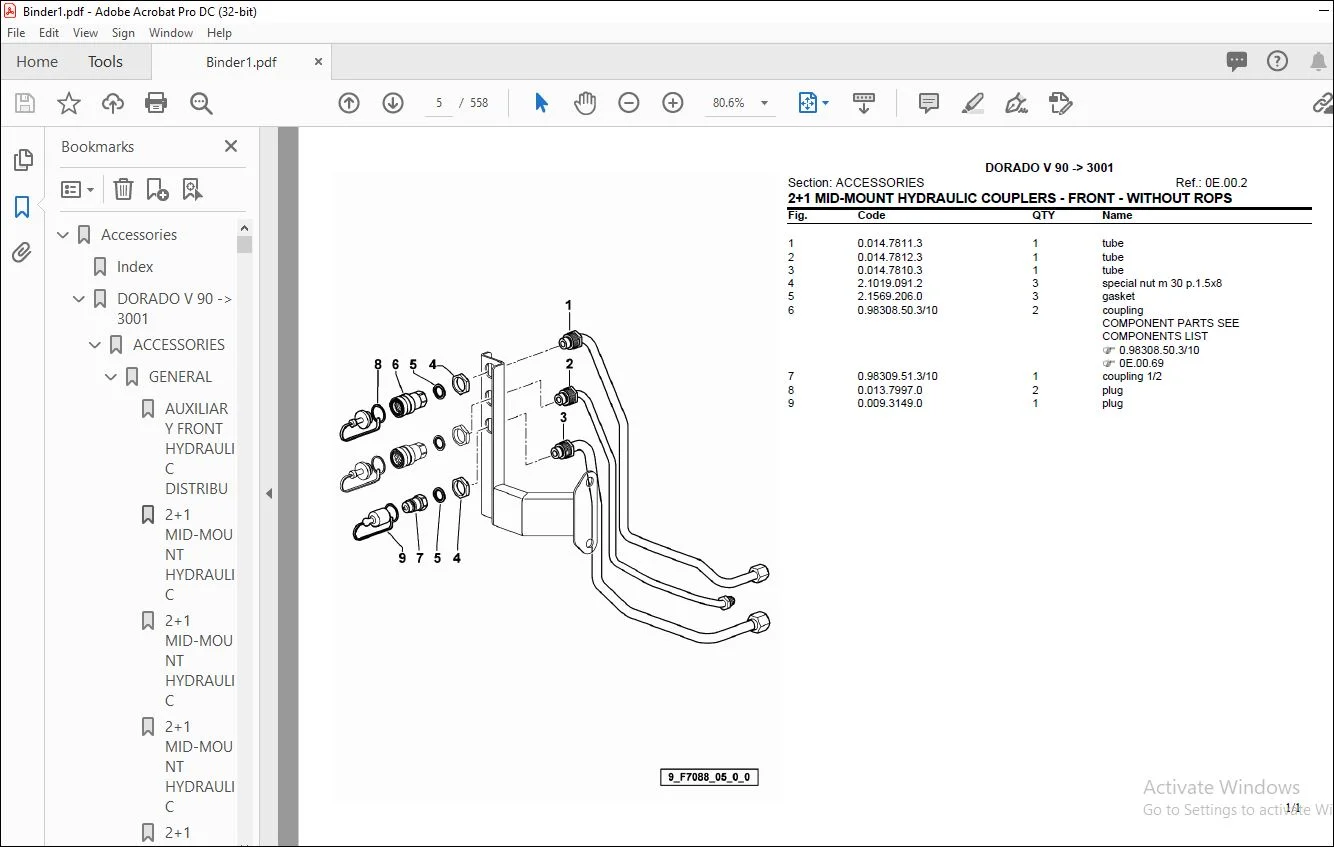The width and height of the screenshot is (1334, 847).
Task: Click the upload to cloud icon
Action: [113, 103]
